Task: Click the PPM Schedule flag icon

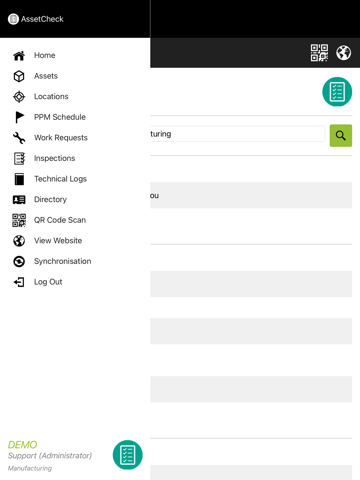Action: pos(19,117)
